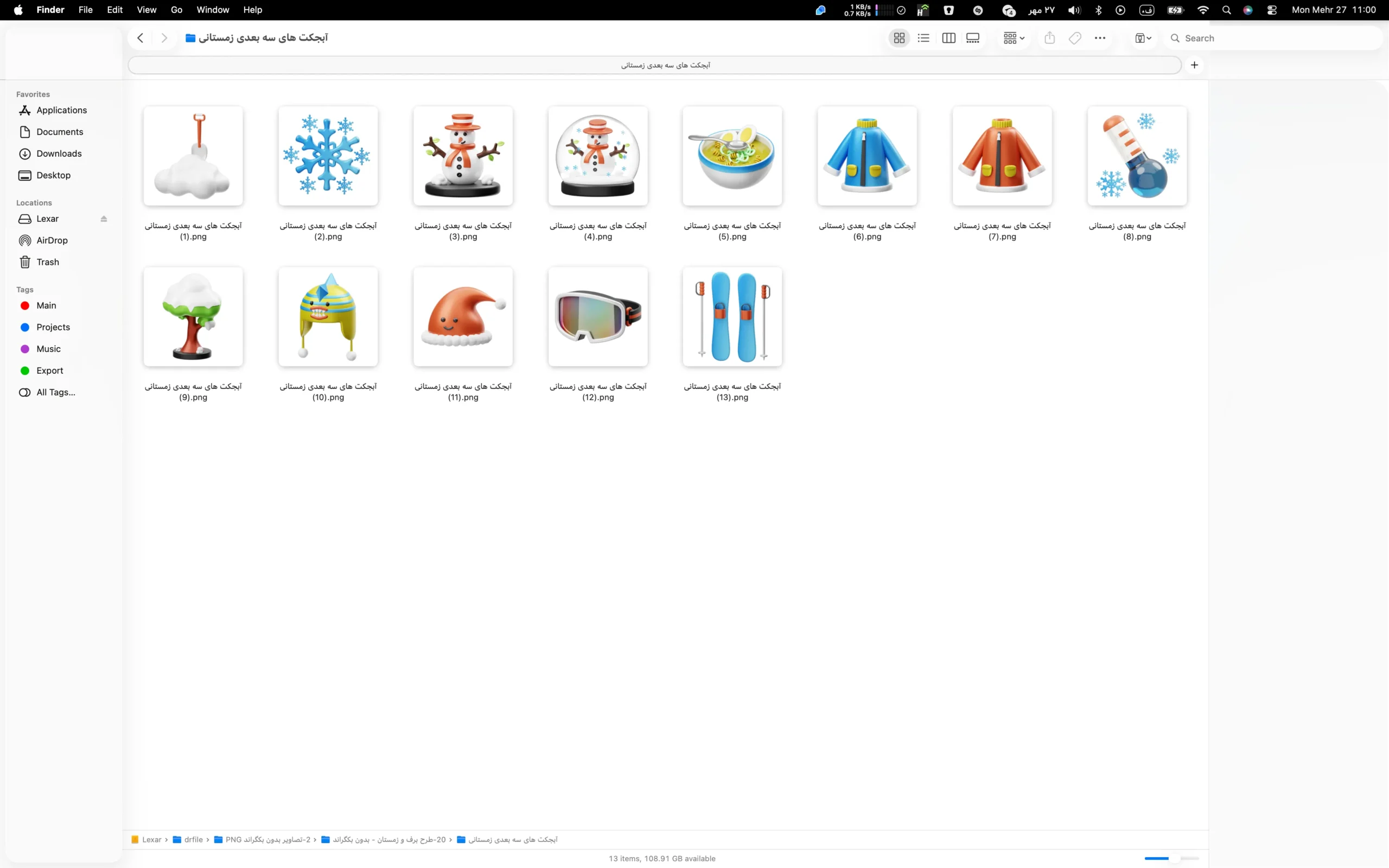Click the Share toolbar icon
Viewport: 1389px width, 868px height.
click(x=1049, y=38)
